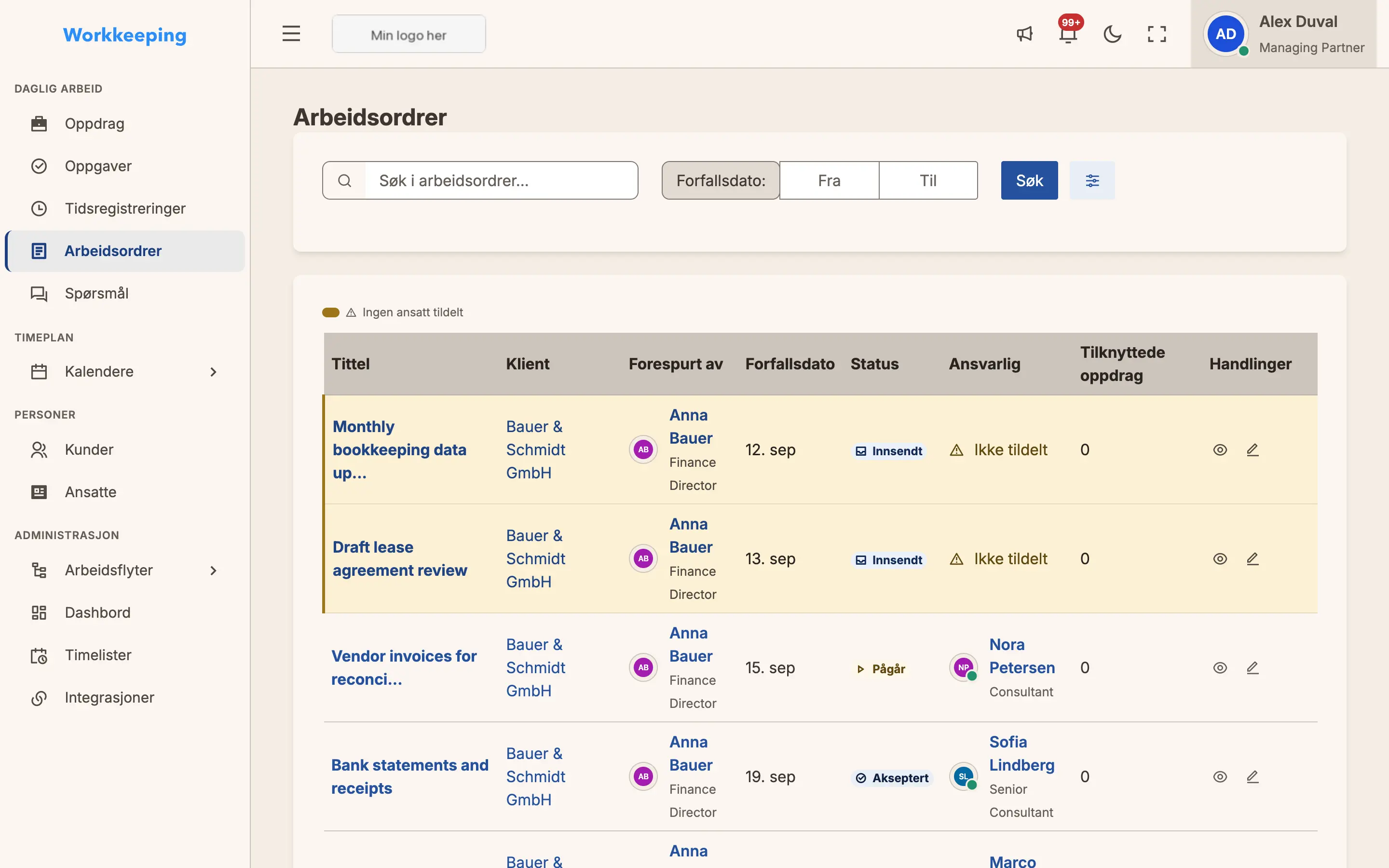Edit the Draft lease agreement review order
1389x868 pixels.
1253,558
